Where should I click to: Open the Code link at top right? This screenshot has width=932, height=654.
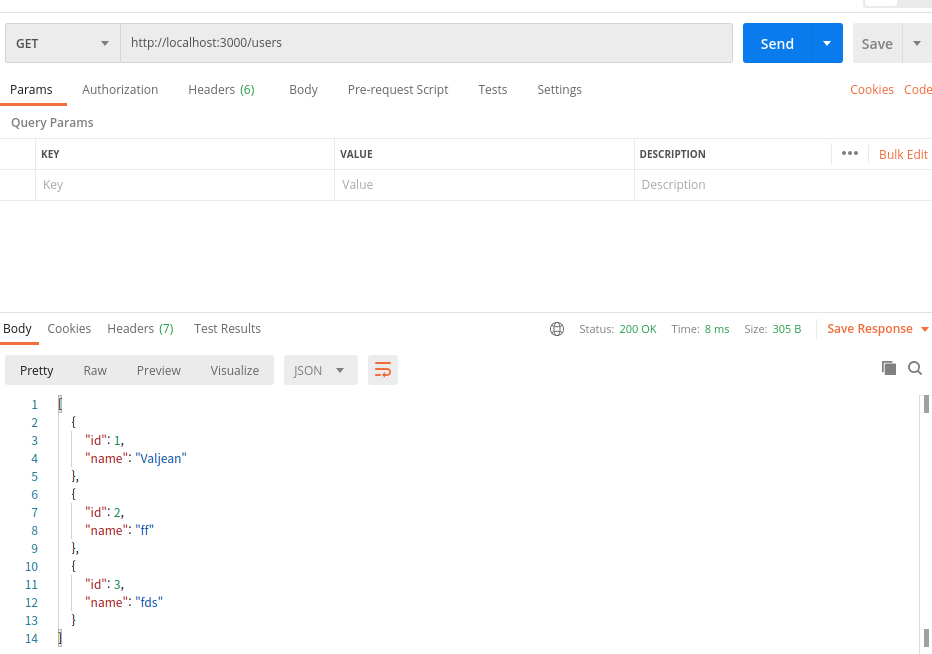click(918, 90)
